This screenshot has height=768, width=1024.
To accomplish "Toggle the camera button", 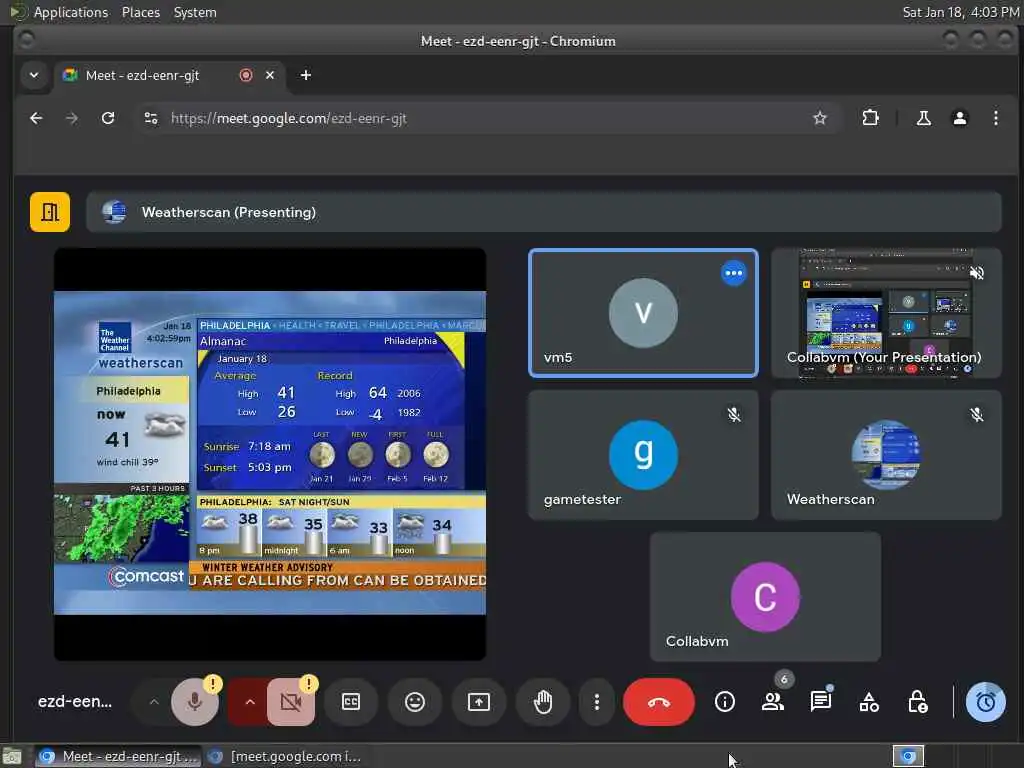I will tap(291, 702).
